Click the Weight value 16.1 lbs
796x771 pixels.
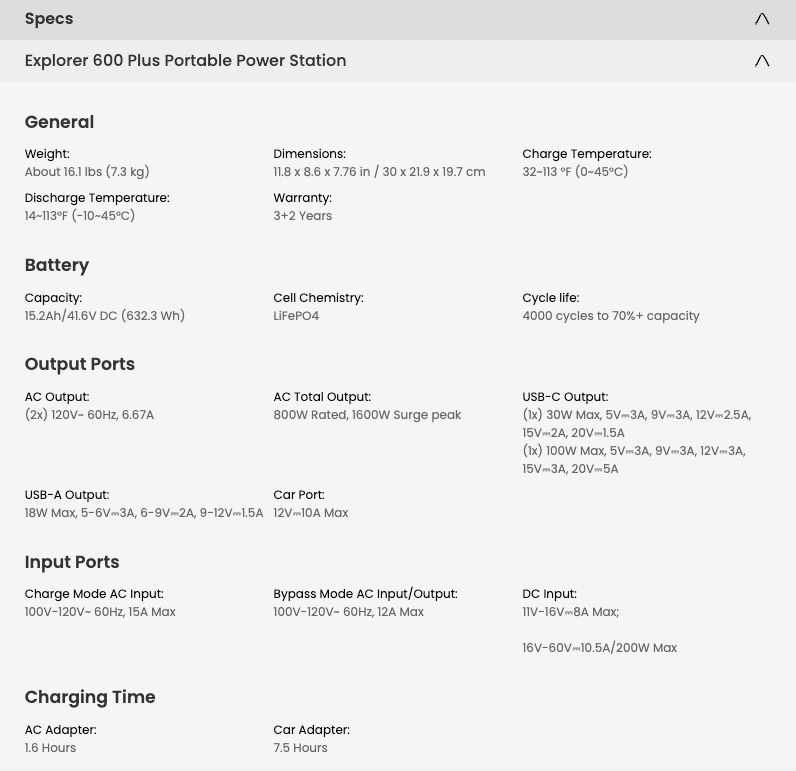87,172
